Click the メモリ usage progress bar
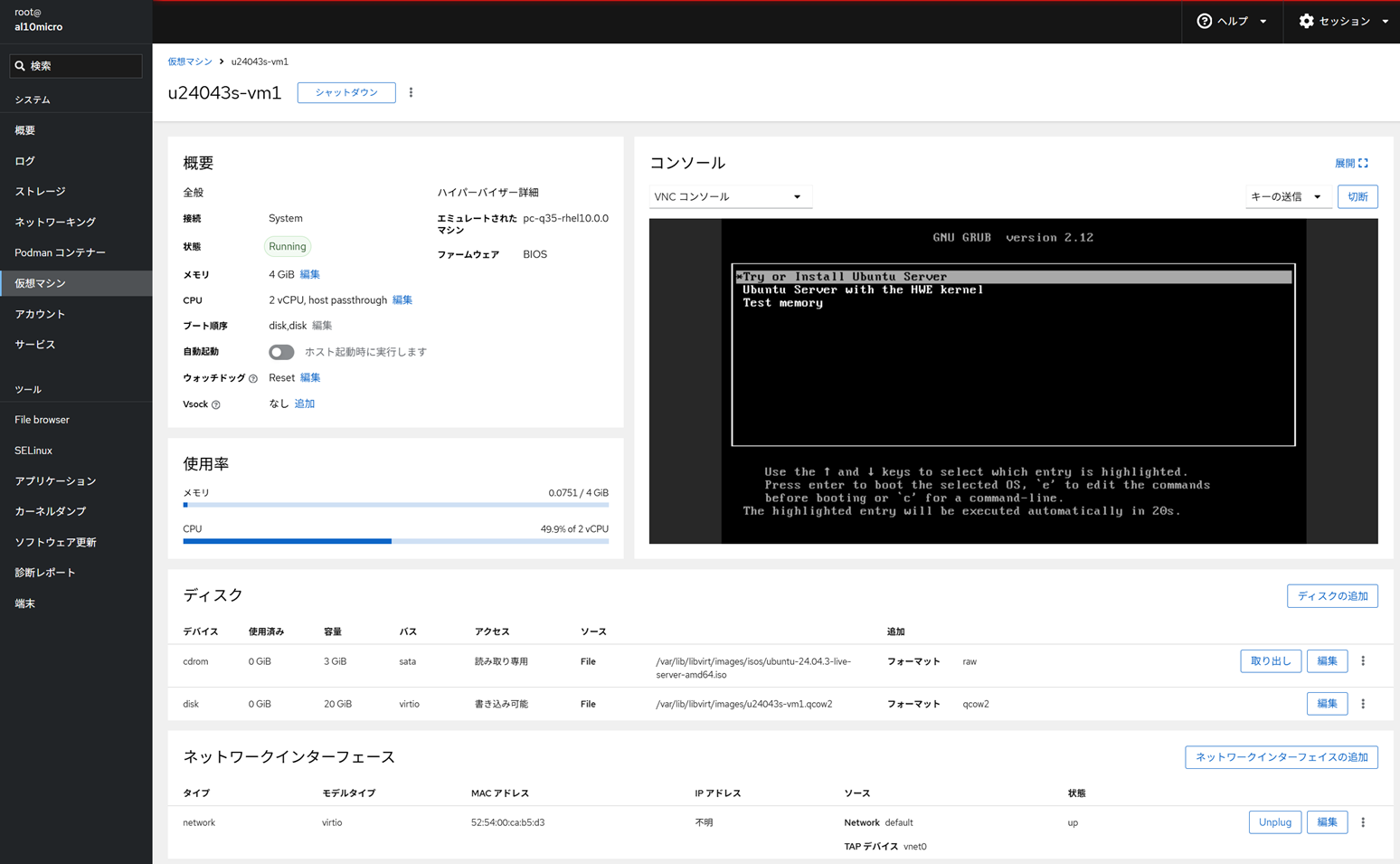The height and width of the screenshot is (864, 1400). click(395, 505)
